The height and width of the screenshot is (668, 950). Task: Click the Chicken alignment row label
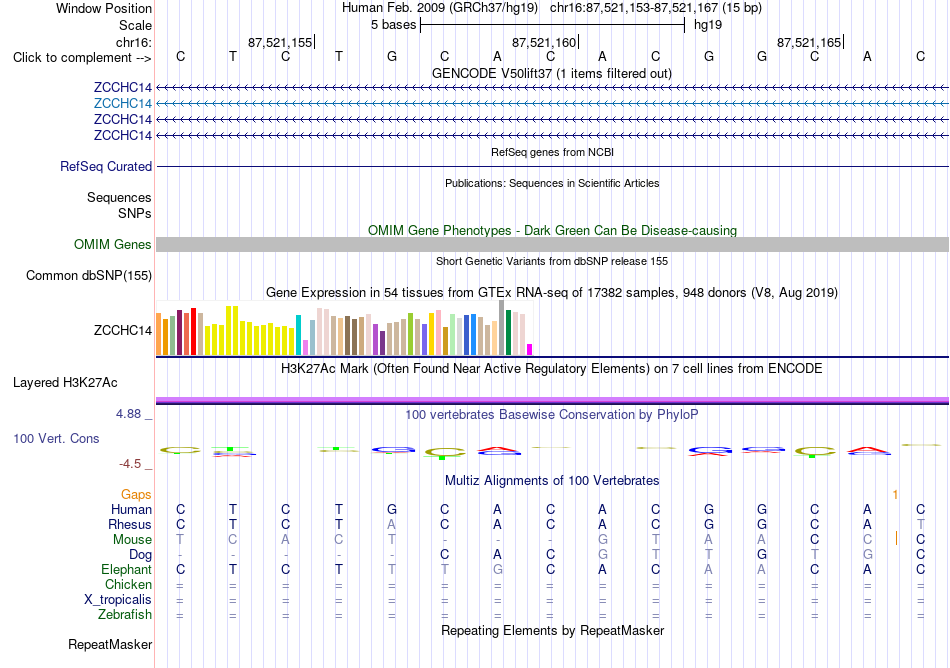128,584
